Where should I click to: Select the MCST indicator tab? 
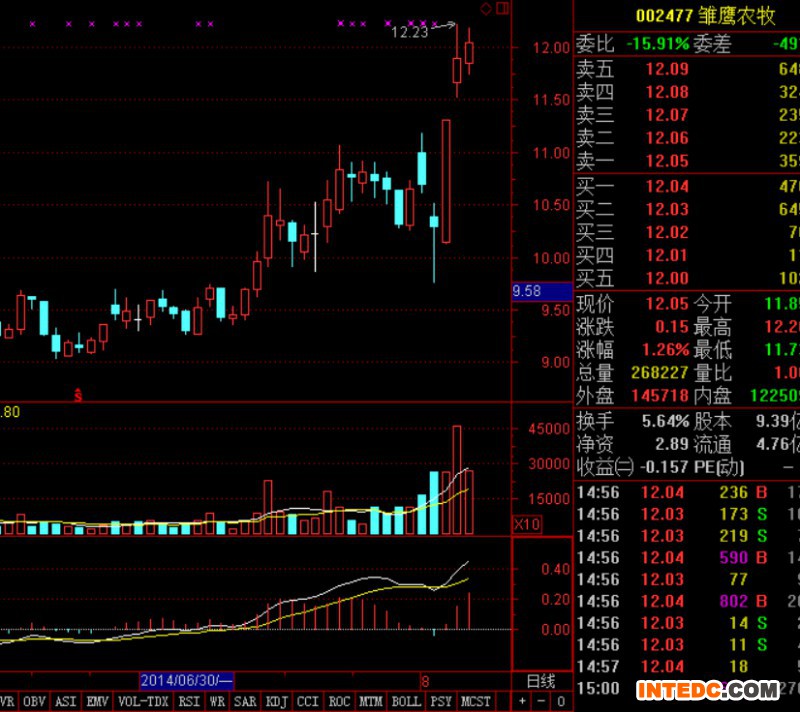coord(474,702)
